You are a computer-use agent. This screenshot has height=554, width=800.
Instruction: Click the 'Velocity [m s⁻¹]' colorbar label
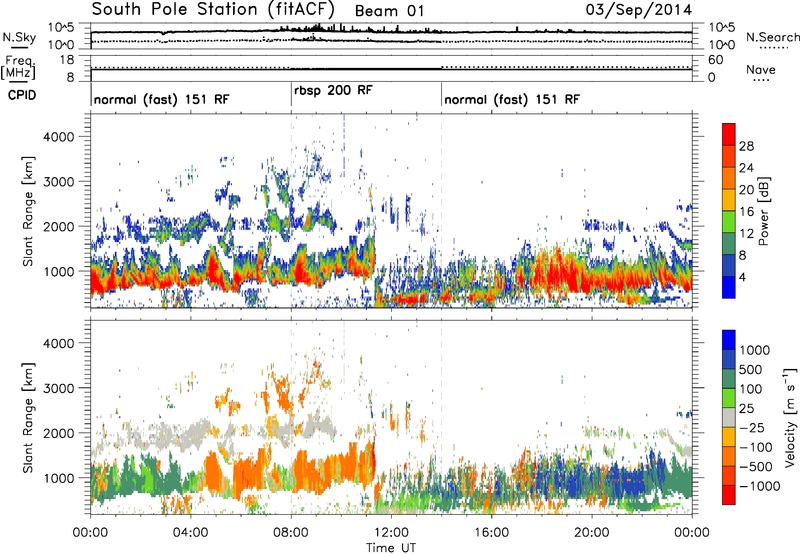click(x=790, y=417)
